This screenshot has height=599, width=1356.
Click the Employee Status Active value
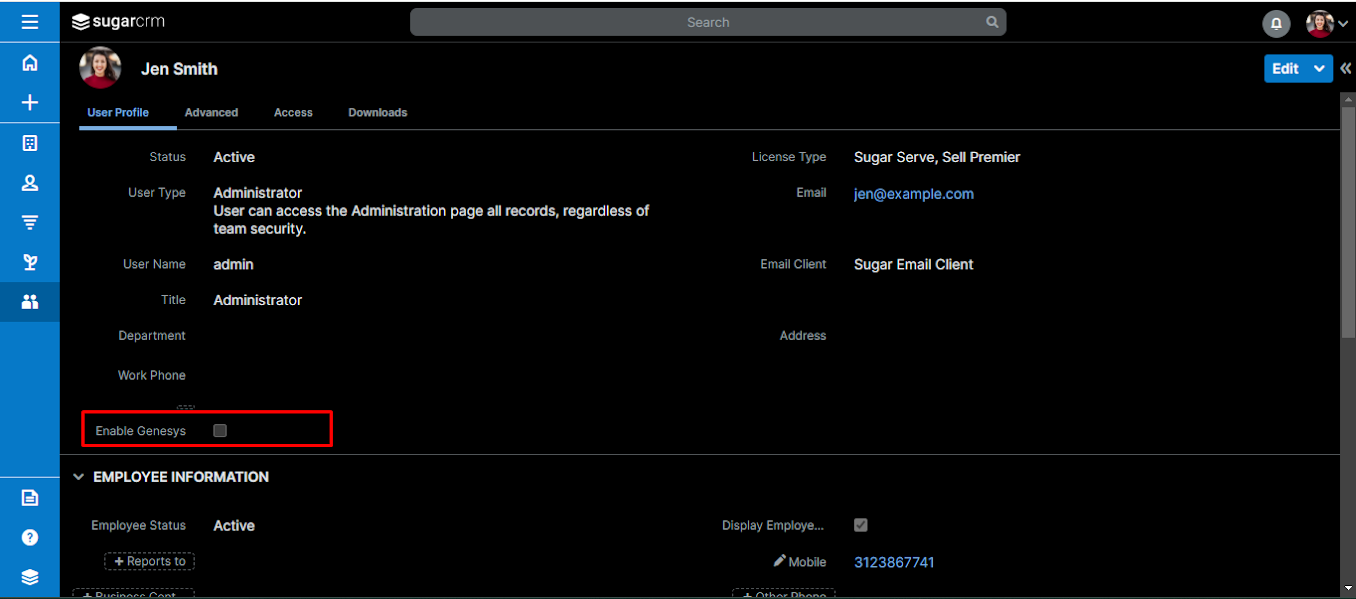(234, 526)
